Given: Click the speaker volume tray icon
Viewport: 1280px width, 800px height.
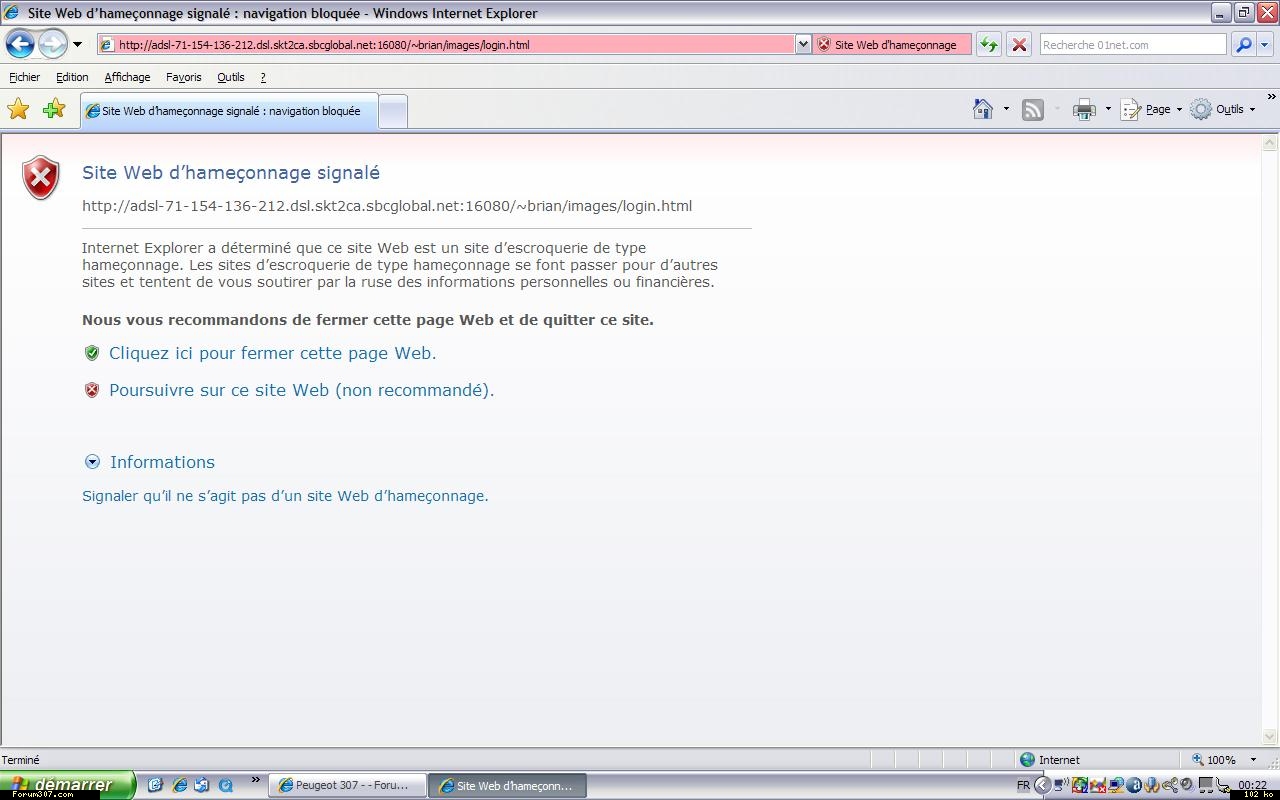Looking at the screenshot, I should 1187,784.
